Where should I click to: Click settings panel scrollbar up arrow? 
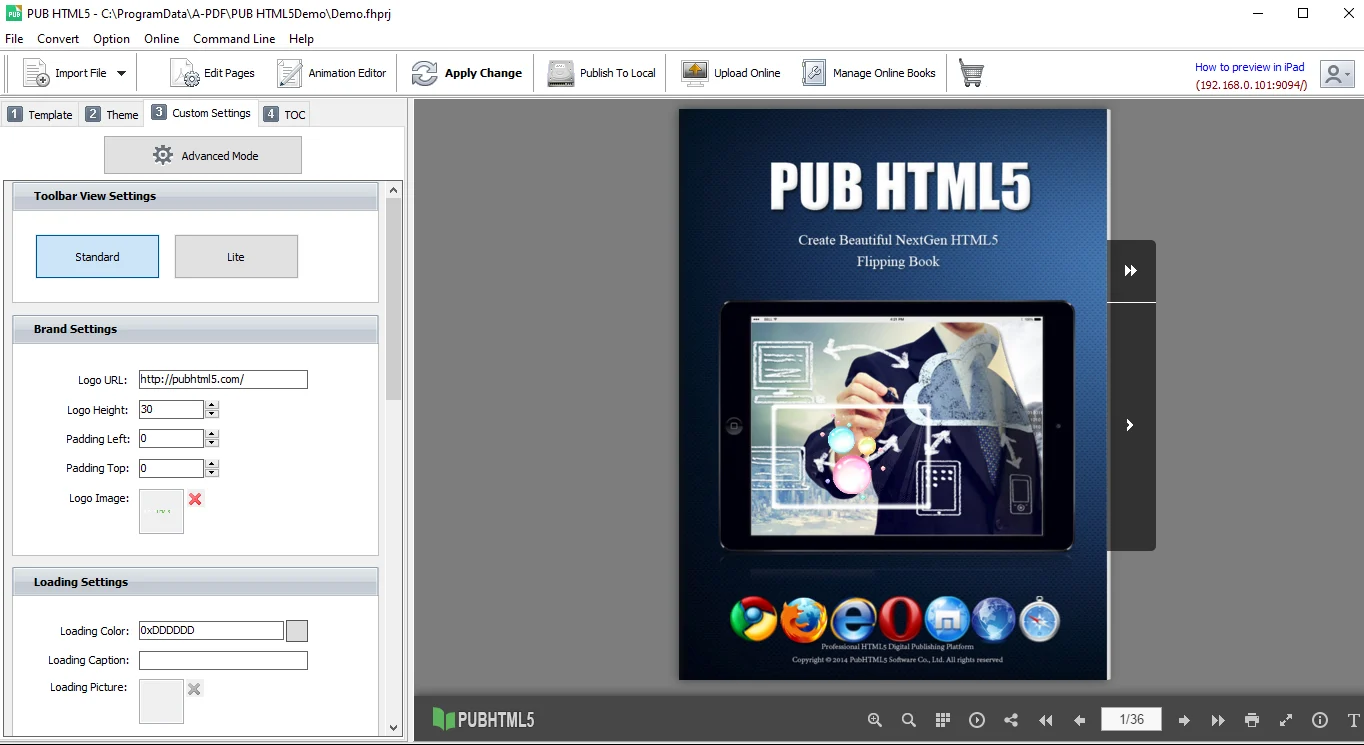point(393,190)
